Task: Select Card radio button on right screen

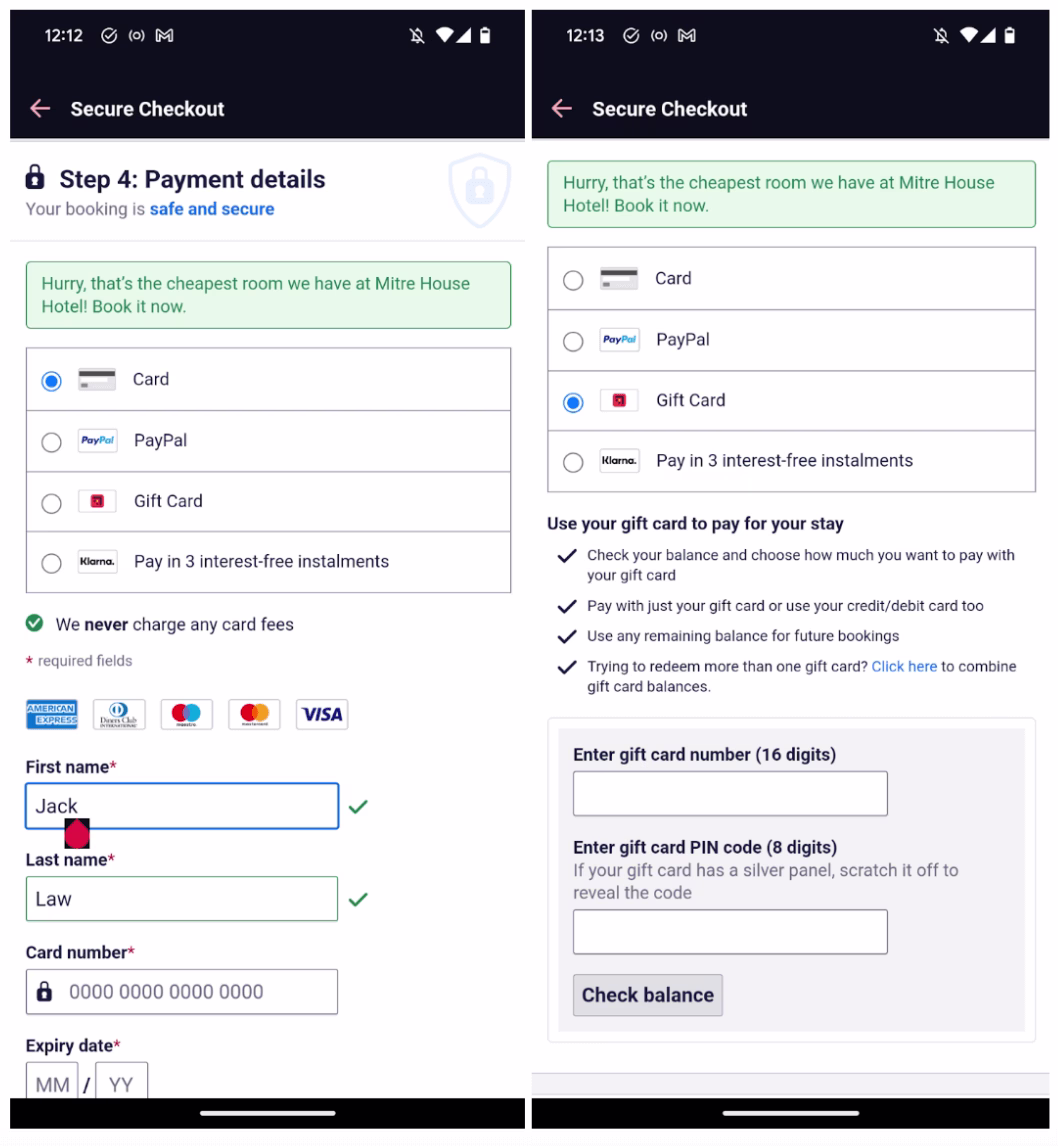Action: (x=574, y=281)
